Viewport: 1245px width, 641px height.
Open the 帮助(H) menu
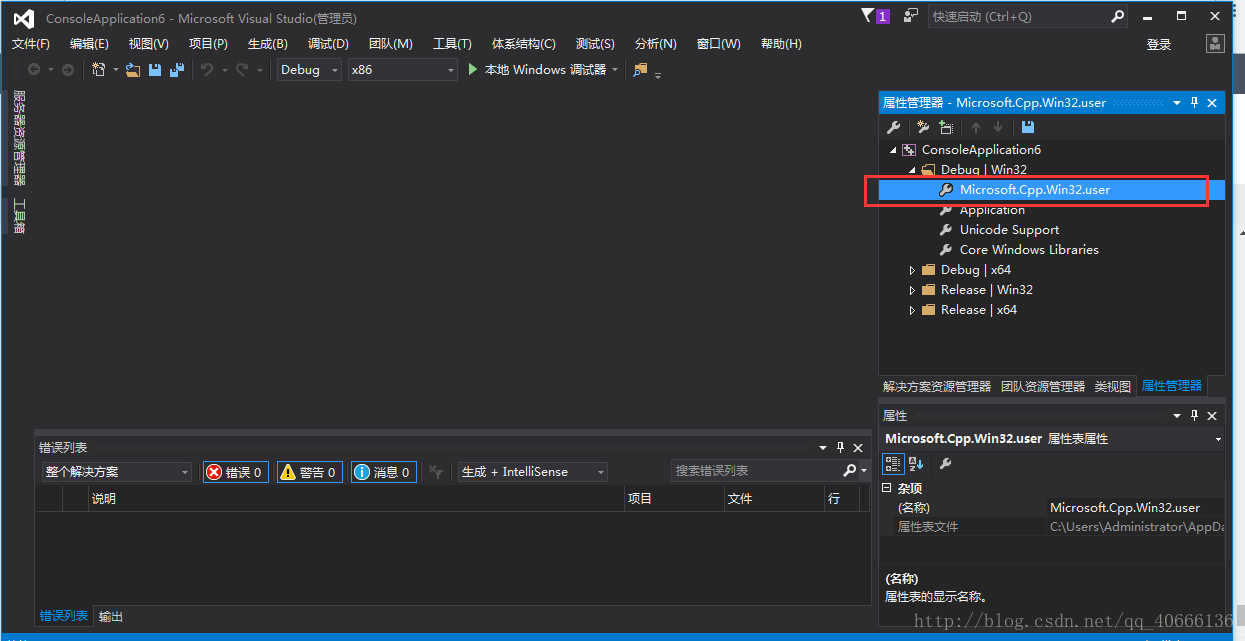(x=781, y=44)
